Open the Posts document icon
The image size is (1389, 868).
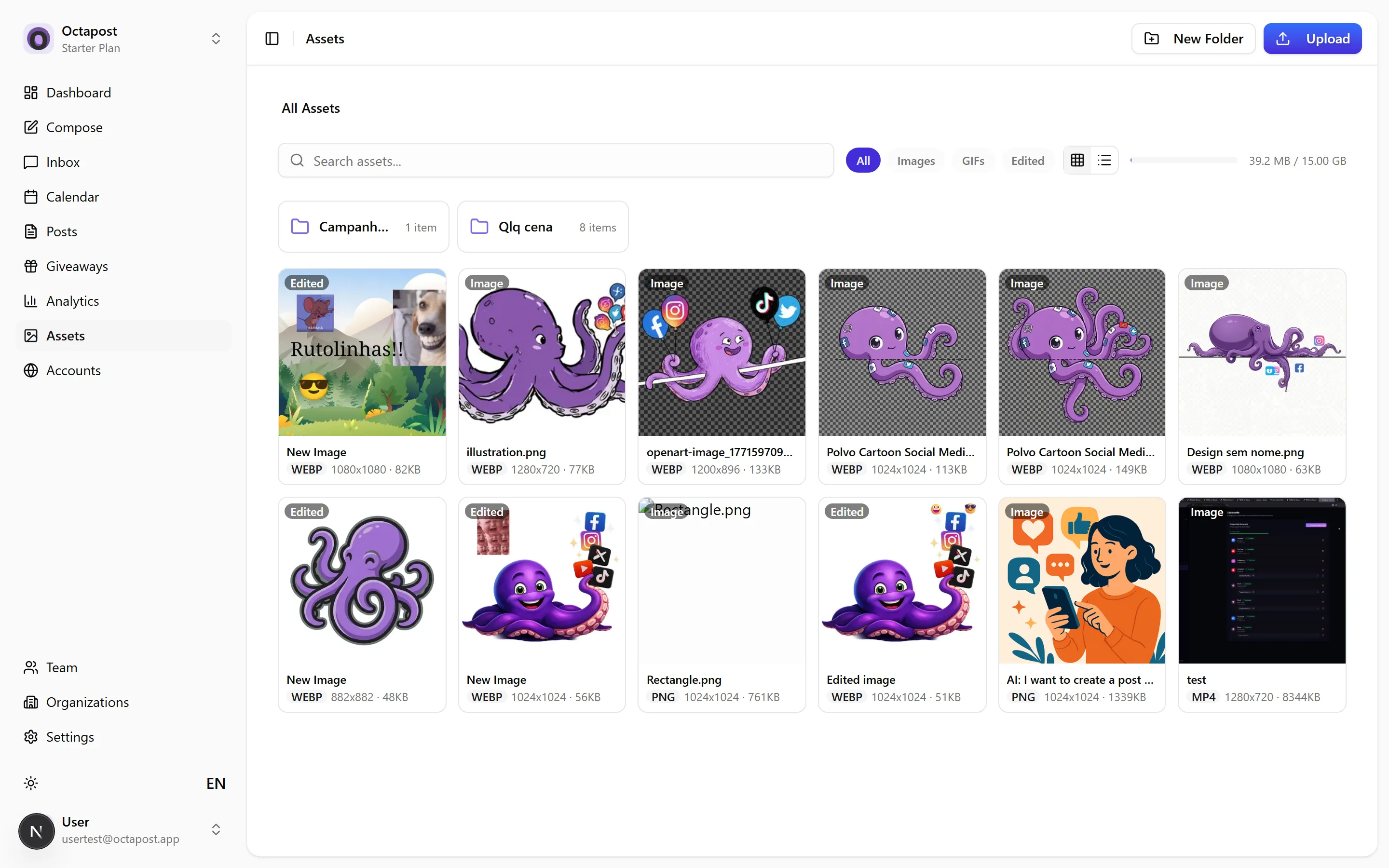(x=31, y=231)
